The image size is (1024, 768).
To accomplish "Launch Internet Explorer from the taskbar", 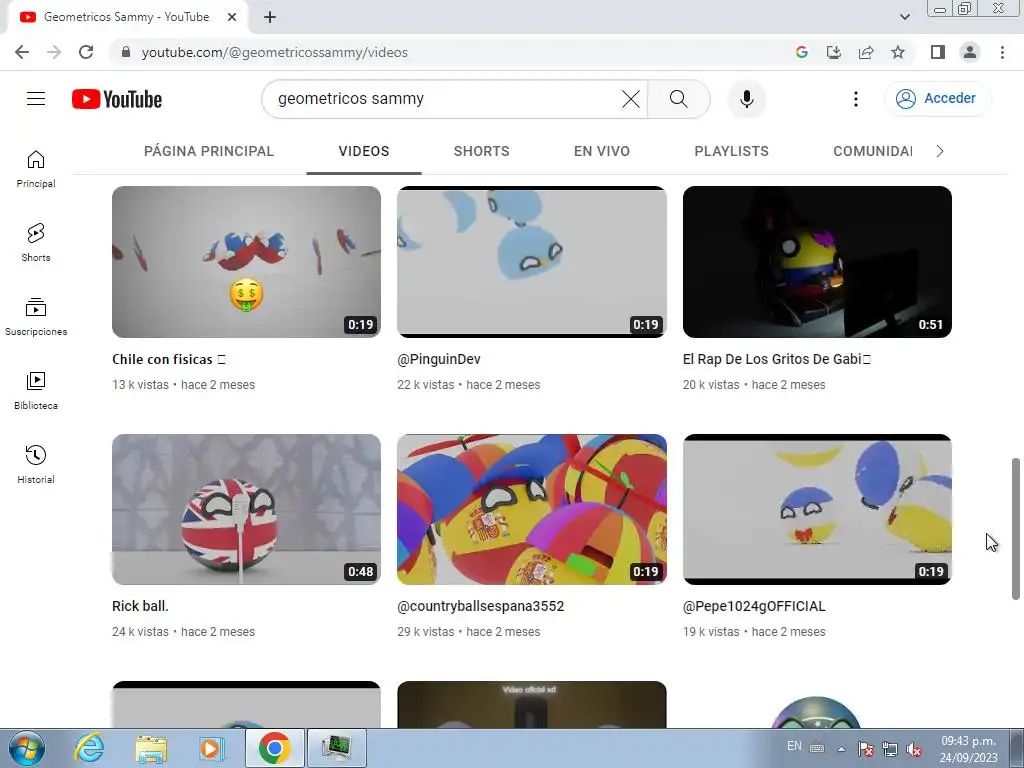I will click(x=89, y=748).
